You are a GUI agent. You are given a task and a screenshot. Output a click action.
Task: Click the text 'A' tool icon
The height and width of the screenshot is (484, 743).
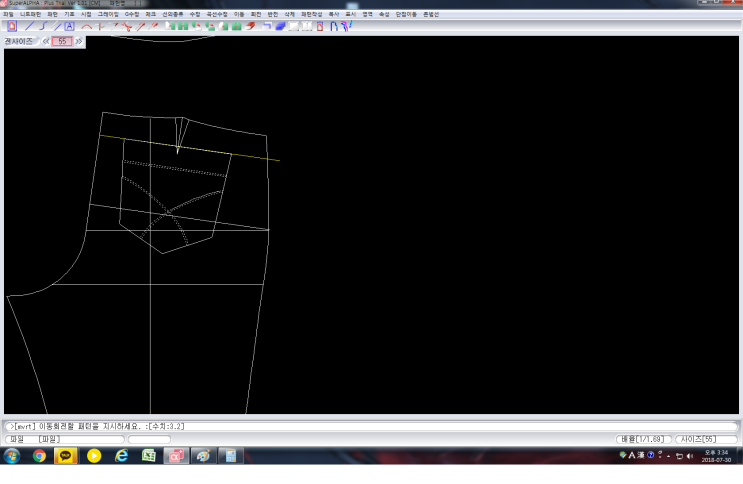(x=69, y=26)
